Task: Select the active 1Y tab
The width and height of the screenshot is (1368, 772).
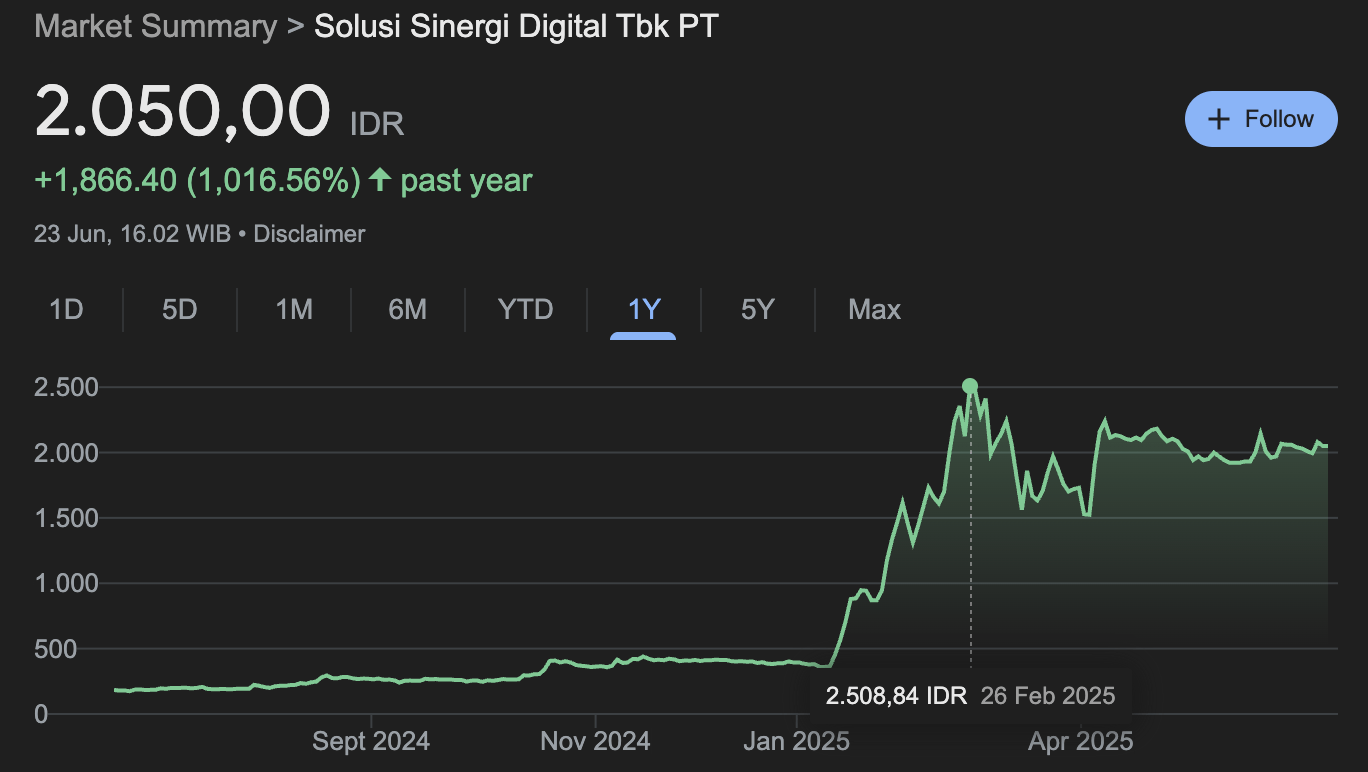Action: (x=643, y=310)
